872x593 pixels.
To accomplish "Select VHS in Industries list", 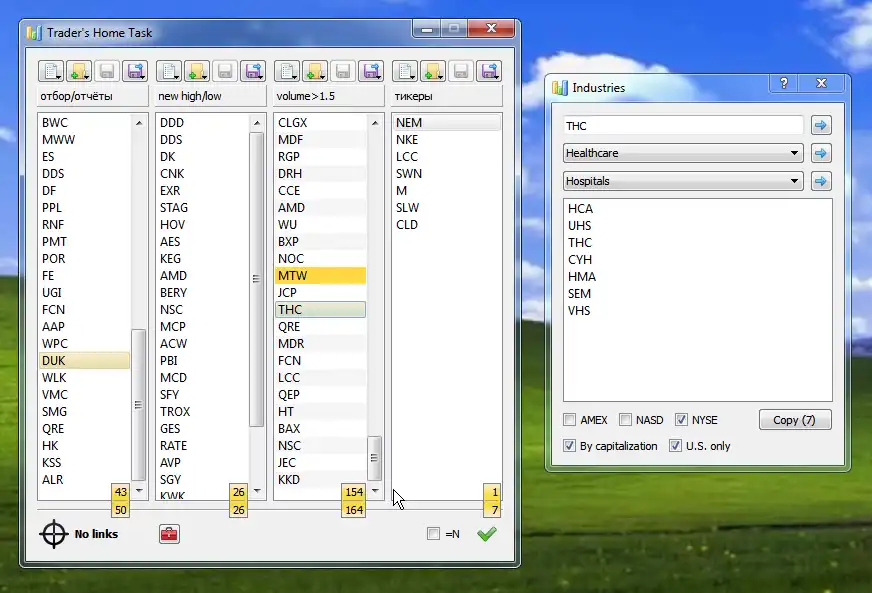I will click(697, 310).
